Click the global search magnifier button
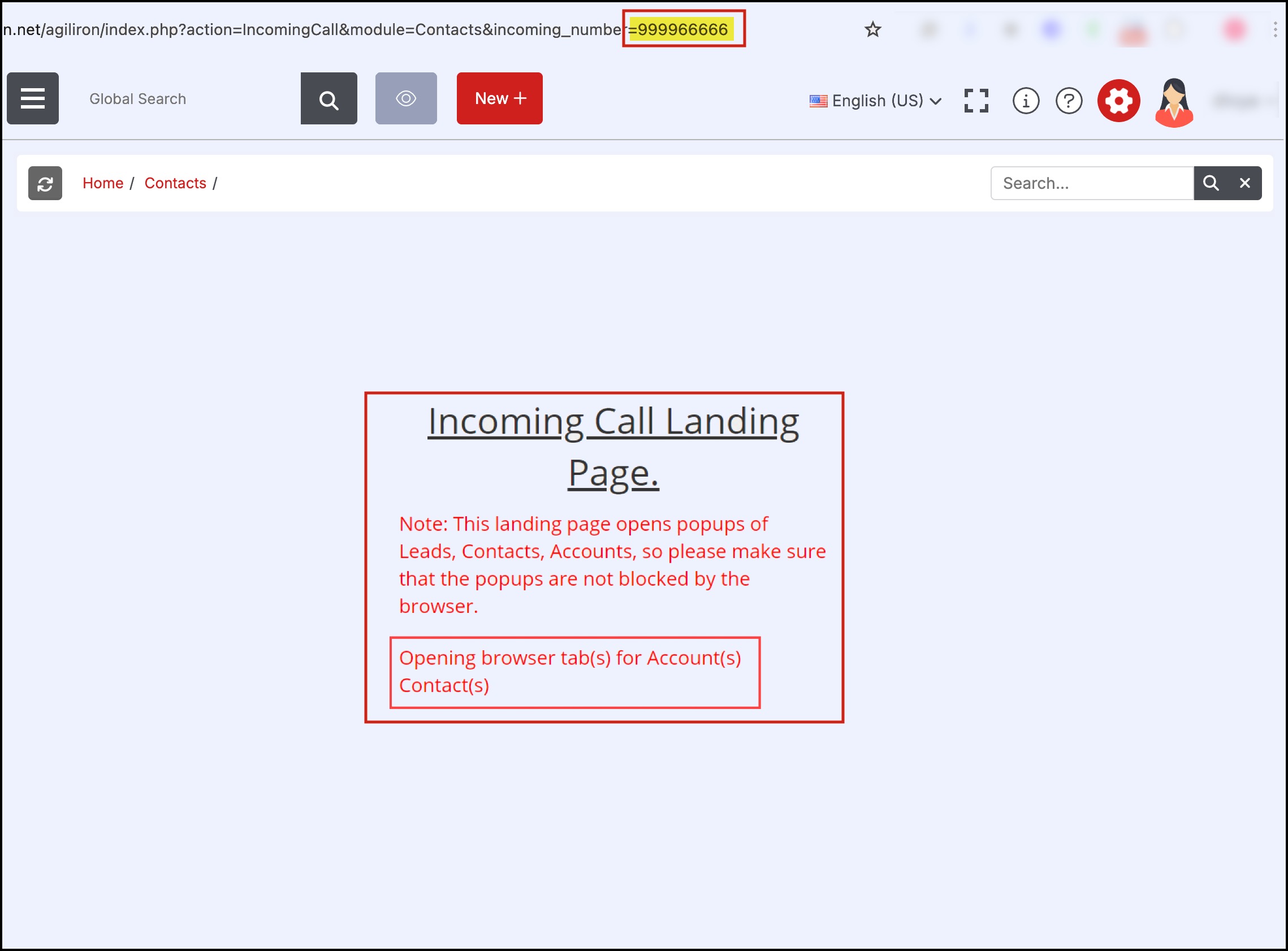This screenshot has width=1288, height=951. coord(329,99)
